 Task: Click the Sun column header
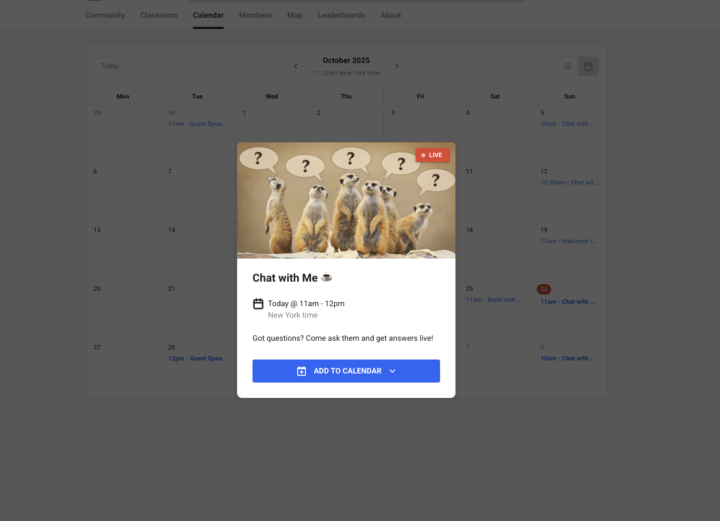point(569,96)
